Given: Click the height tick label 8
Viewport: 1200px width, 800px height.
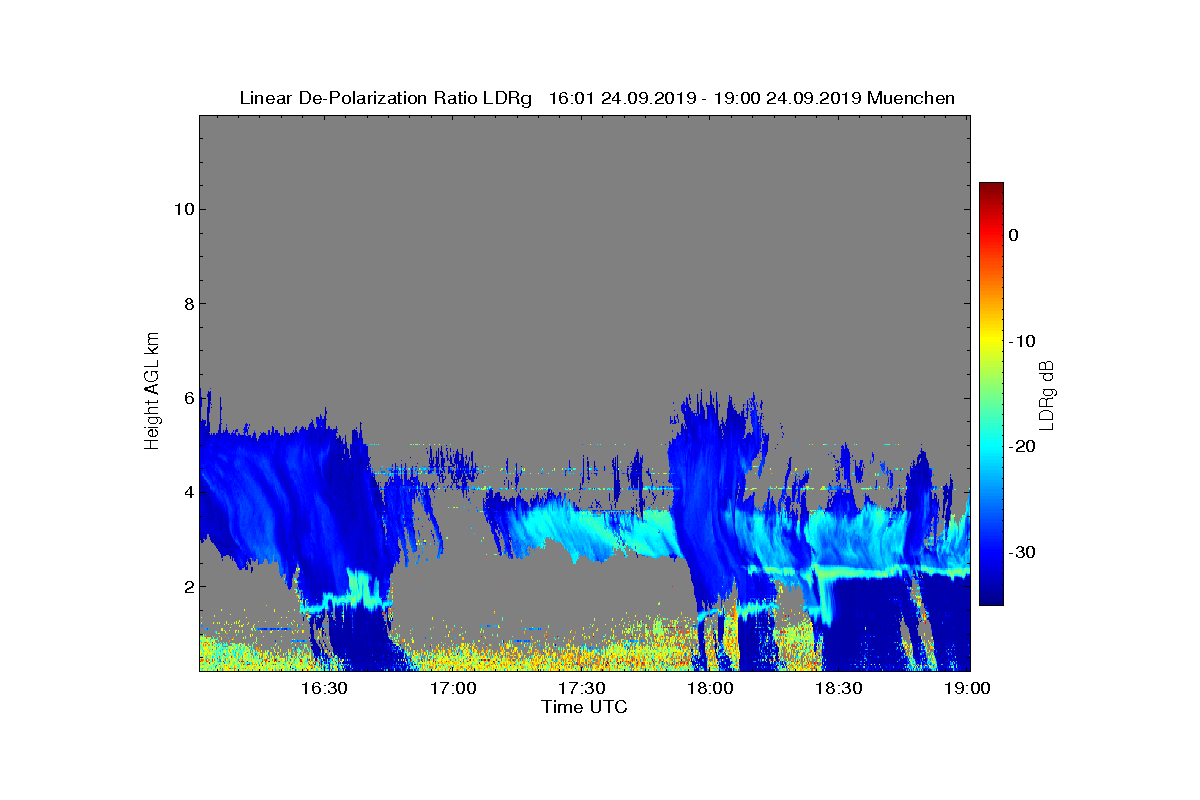Looking at the screenshot, I should (x=187, y=304).
